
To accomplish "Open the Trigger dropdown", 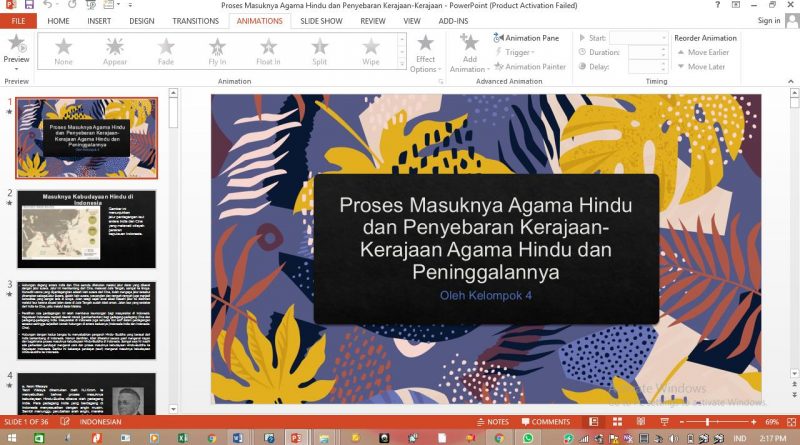I will (x=515, y=52).
